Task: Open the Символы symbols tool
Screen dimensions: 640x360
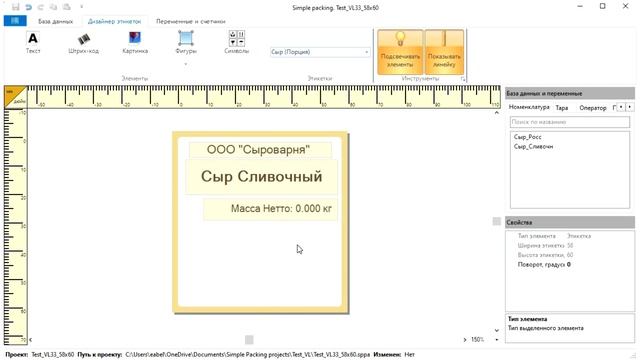Action: [236, 42]
